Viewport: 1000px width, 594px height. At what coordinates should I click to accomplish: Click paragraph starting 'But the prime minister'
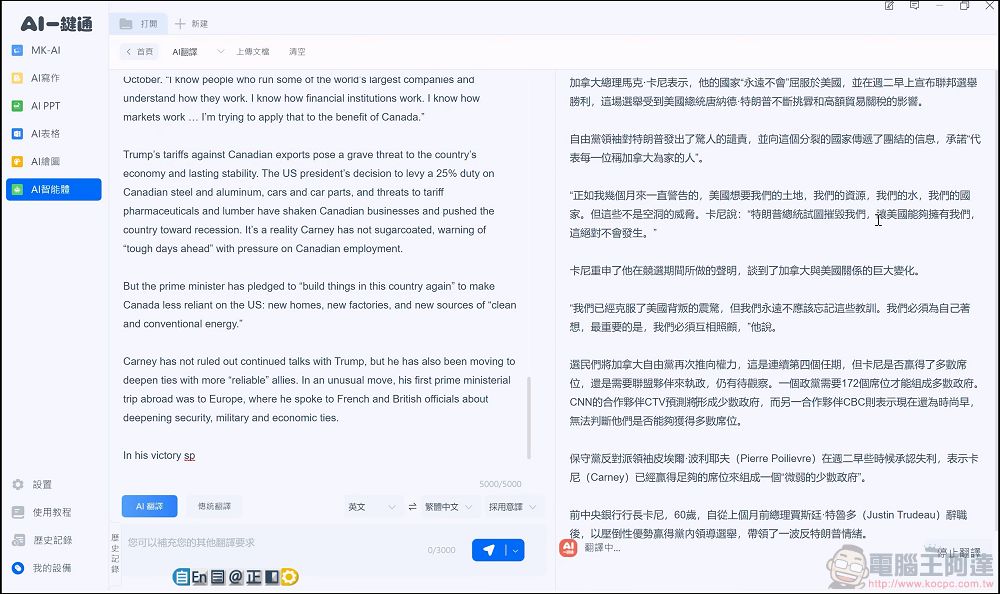pos(320,305)
